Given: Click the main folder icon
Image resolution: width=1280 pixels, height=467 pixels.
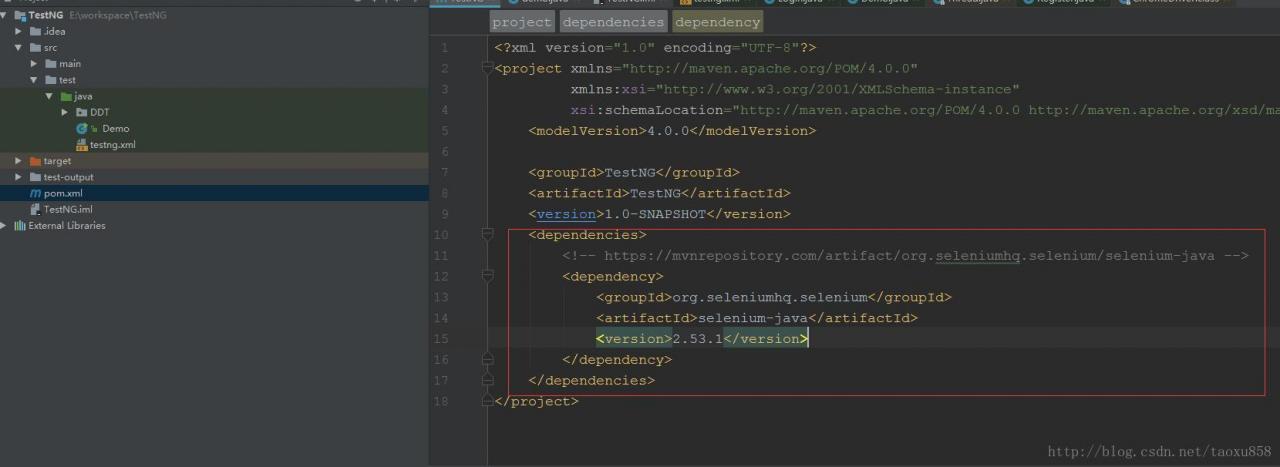Looking at the screenshot, I should click(x=50, y=64).
